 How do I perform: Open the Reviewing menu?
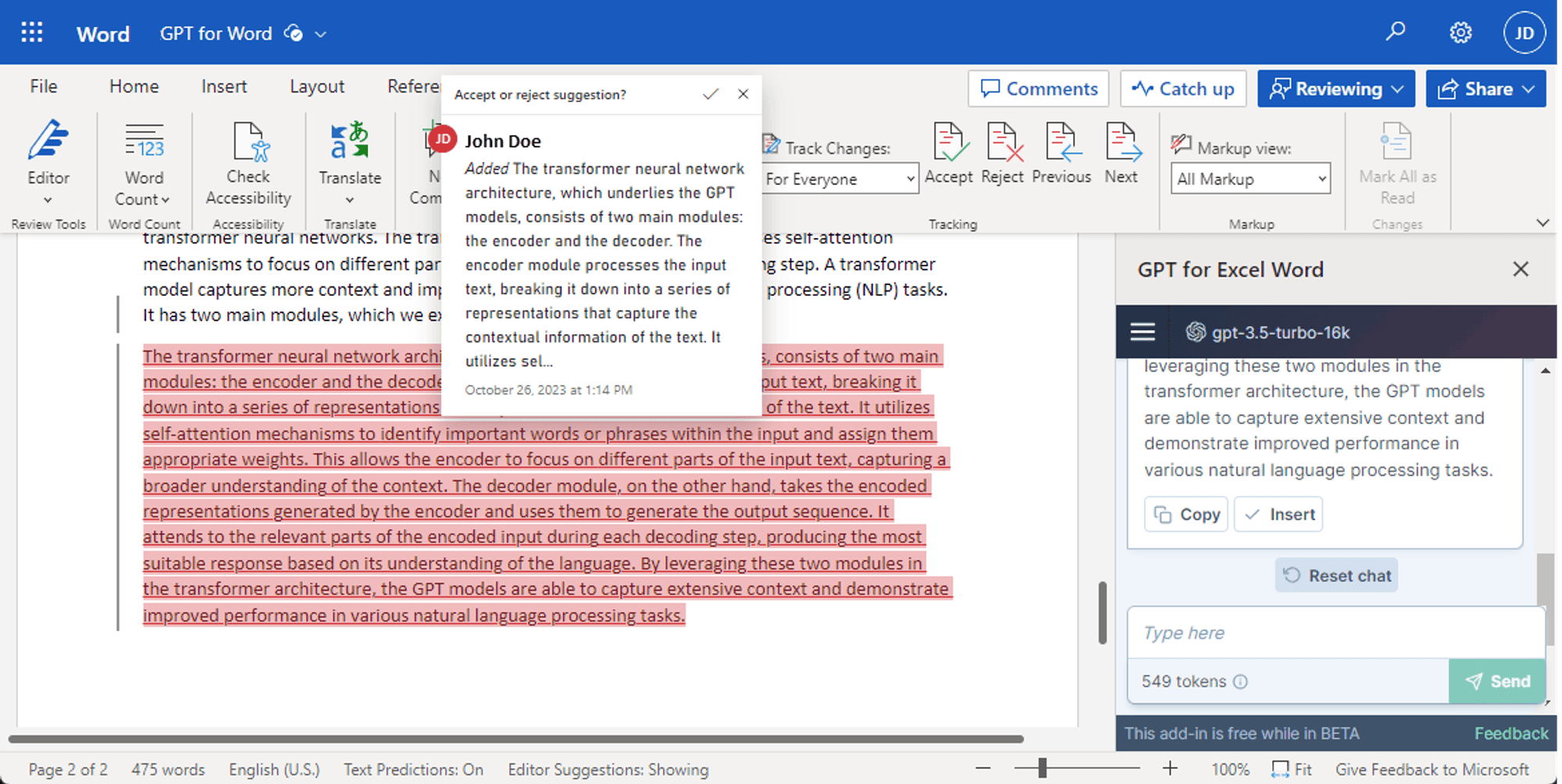pyautogui.click(x=1336, y=88)
